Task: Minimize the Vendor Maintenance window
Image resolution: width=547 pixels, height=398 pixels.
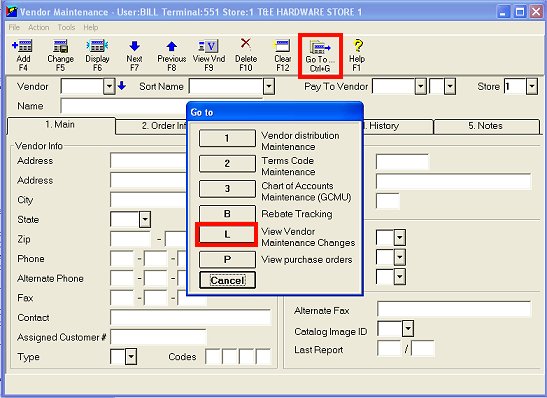Action: tap(503, 12)
